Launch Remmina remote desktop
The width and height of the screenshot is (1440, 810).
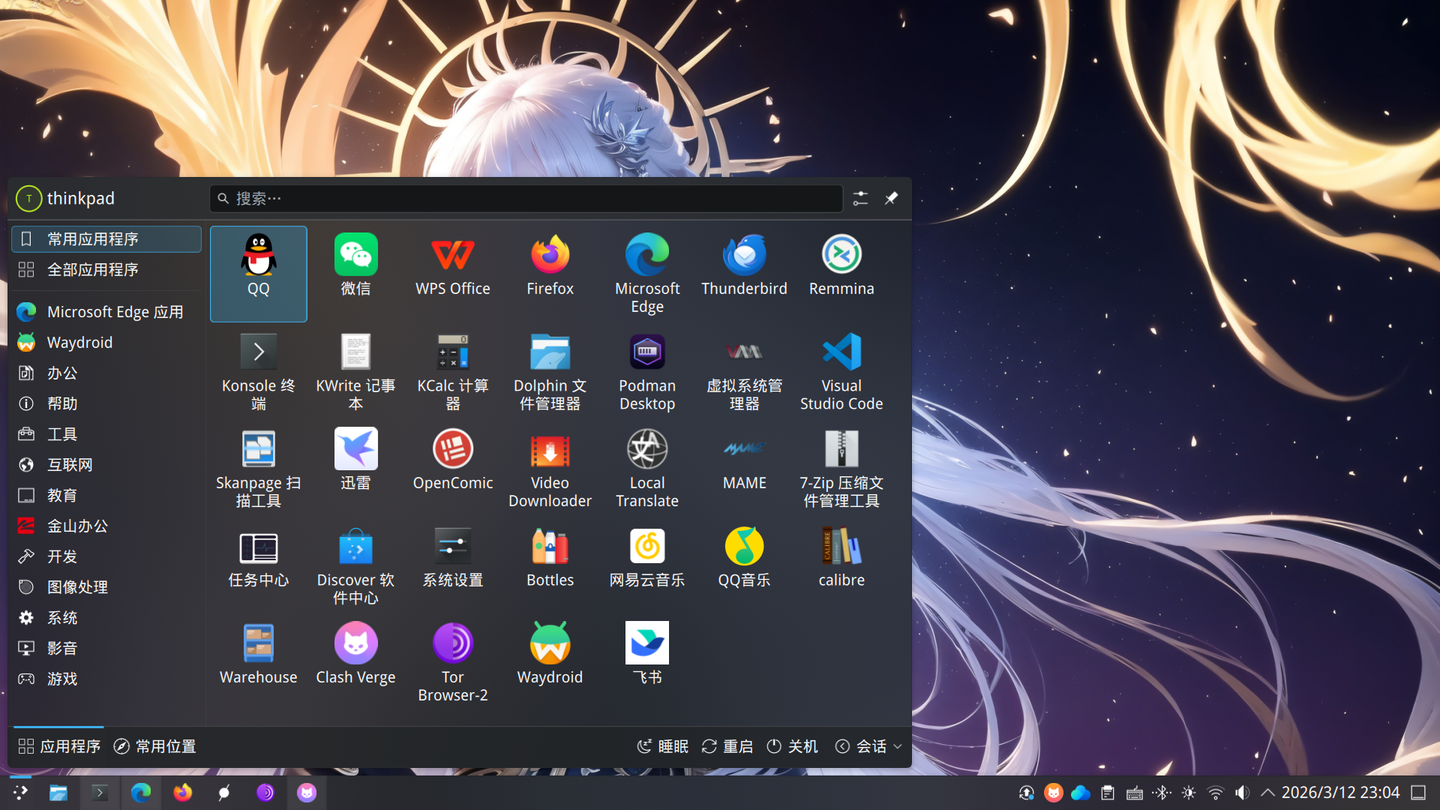[x=841, y=274]
